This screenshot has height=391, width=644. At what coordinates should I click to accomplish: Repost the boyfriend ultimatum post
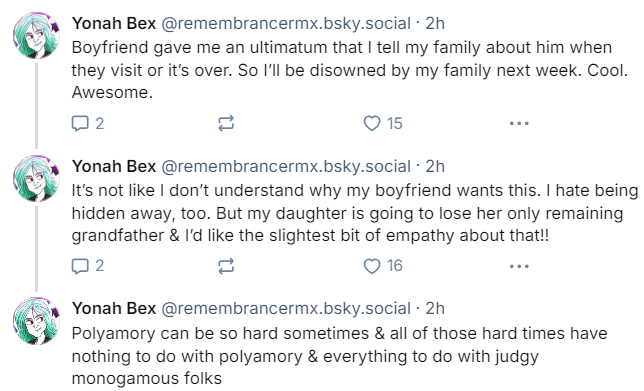226,123
